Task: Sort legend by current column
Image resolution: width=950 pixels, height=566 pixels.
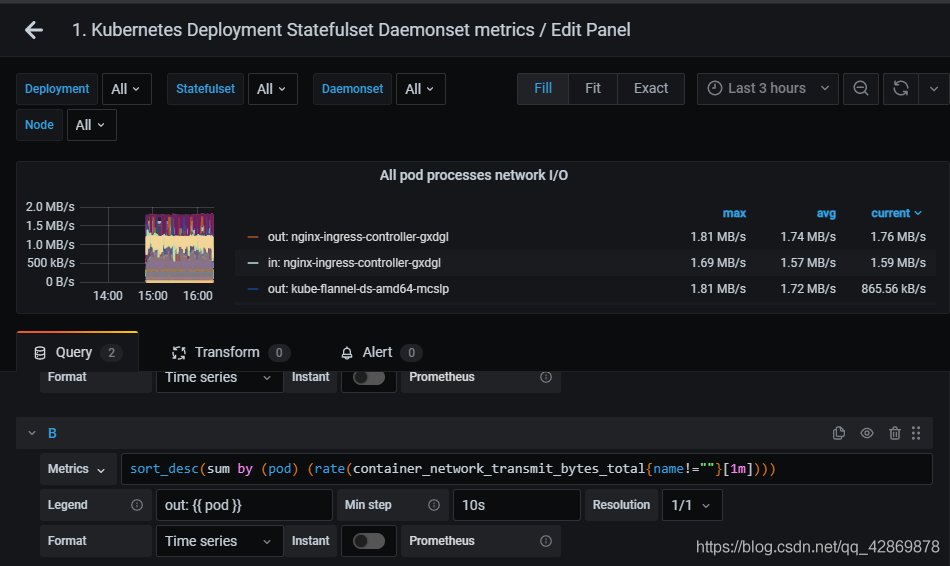Action: click(x=896, y=213)
